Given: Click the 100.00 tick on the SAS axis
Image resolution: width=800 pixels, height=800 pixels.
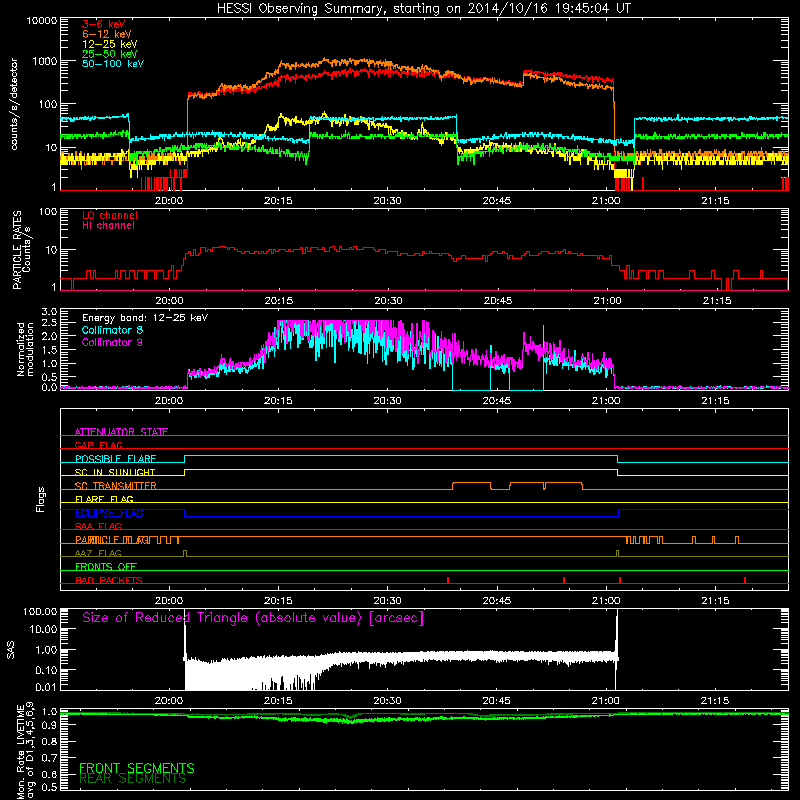Looking at the screenshot, I should pyautogui.click(x=40, y=611).
